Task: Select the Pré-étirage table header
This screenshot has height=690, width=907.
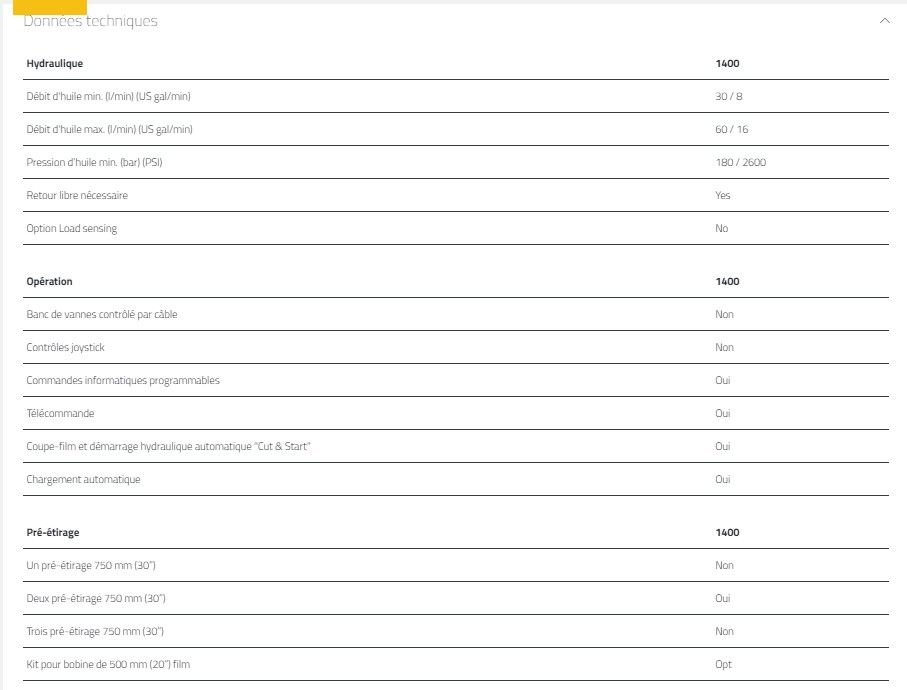Action: coord(53,533)
